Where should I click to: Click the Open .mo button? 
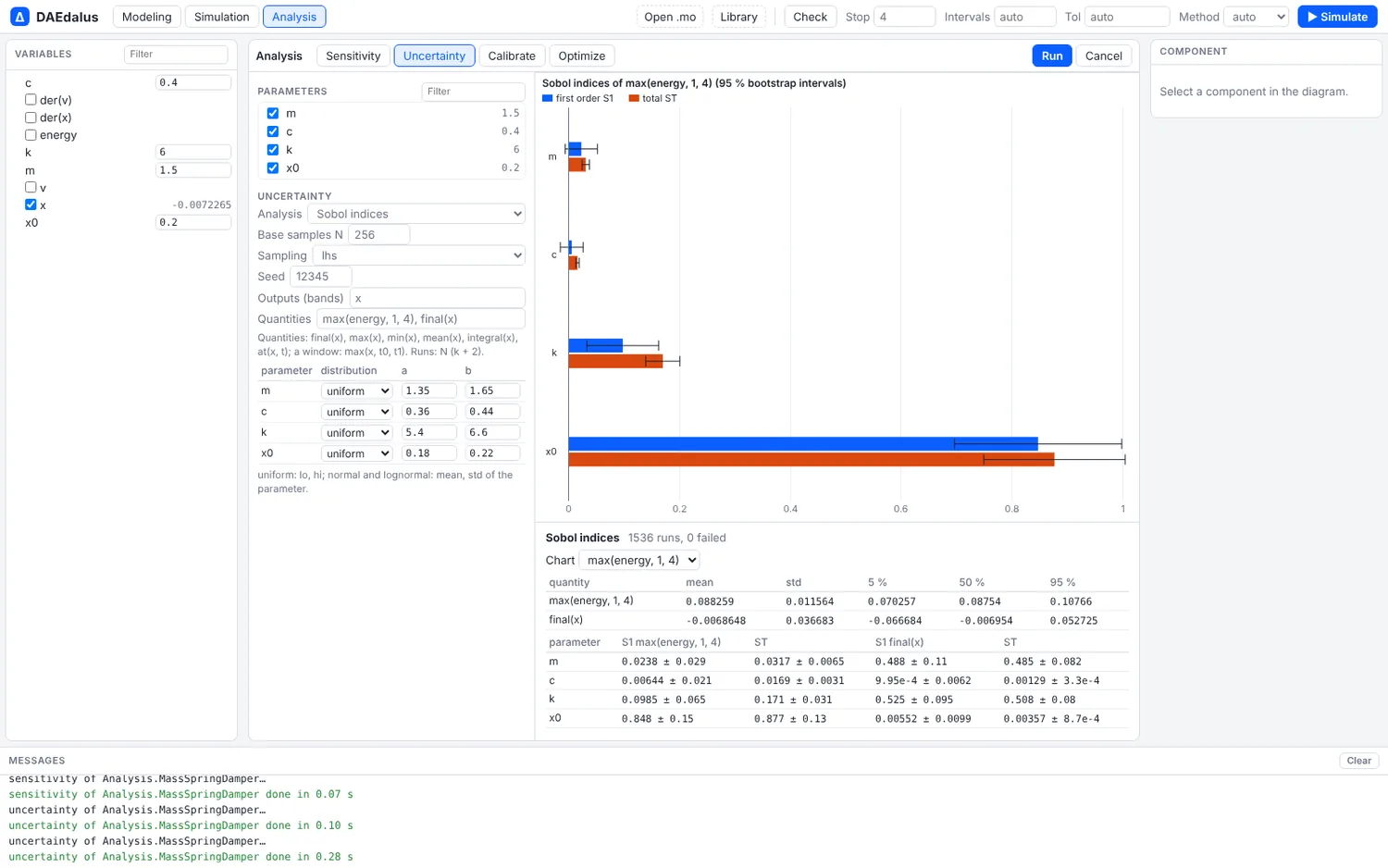(670, 17)
